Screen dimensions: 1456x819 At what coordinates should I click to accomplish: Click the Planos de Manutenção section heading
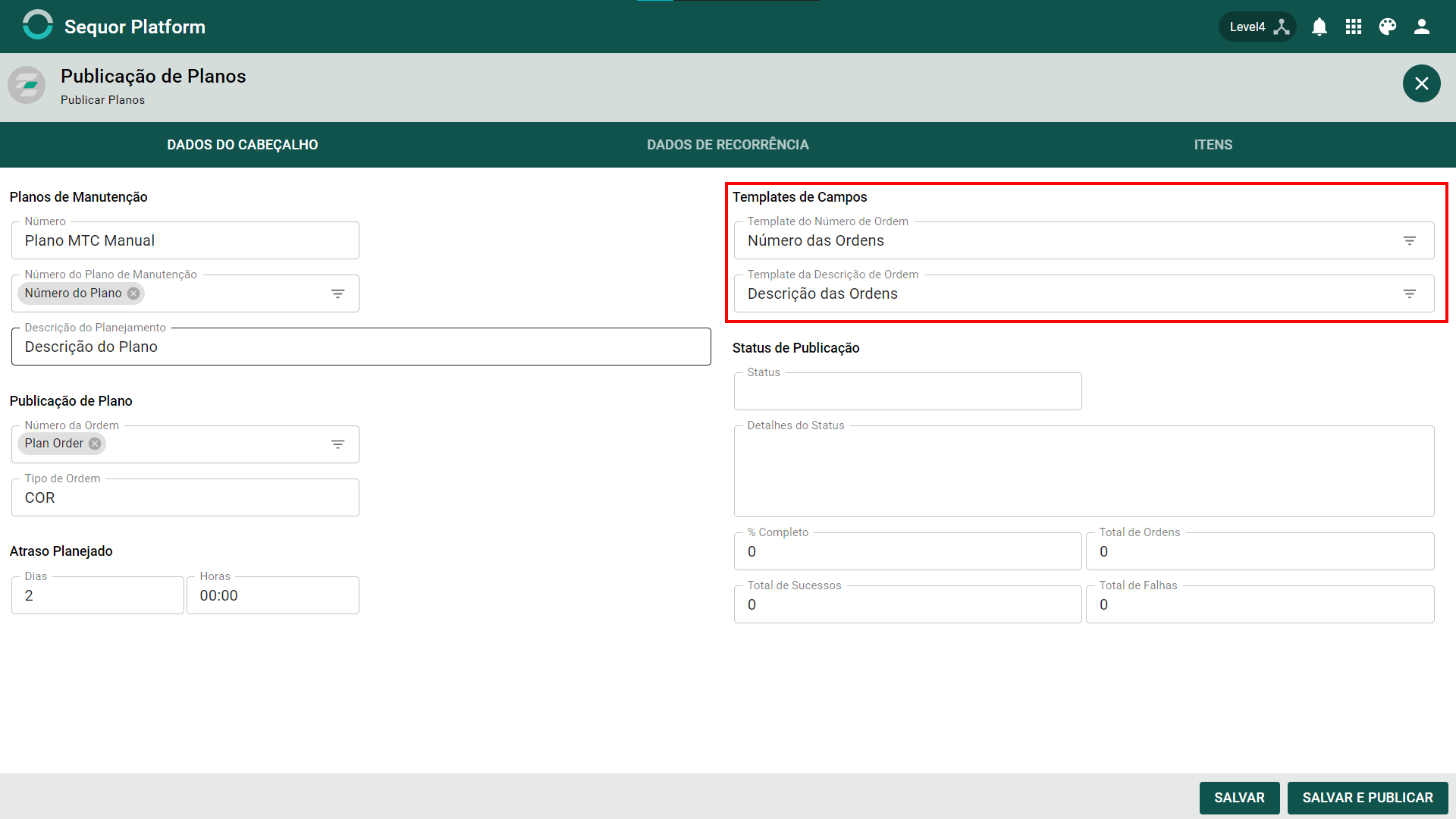(x=79, y=197)
